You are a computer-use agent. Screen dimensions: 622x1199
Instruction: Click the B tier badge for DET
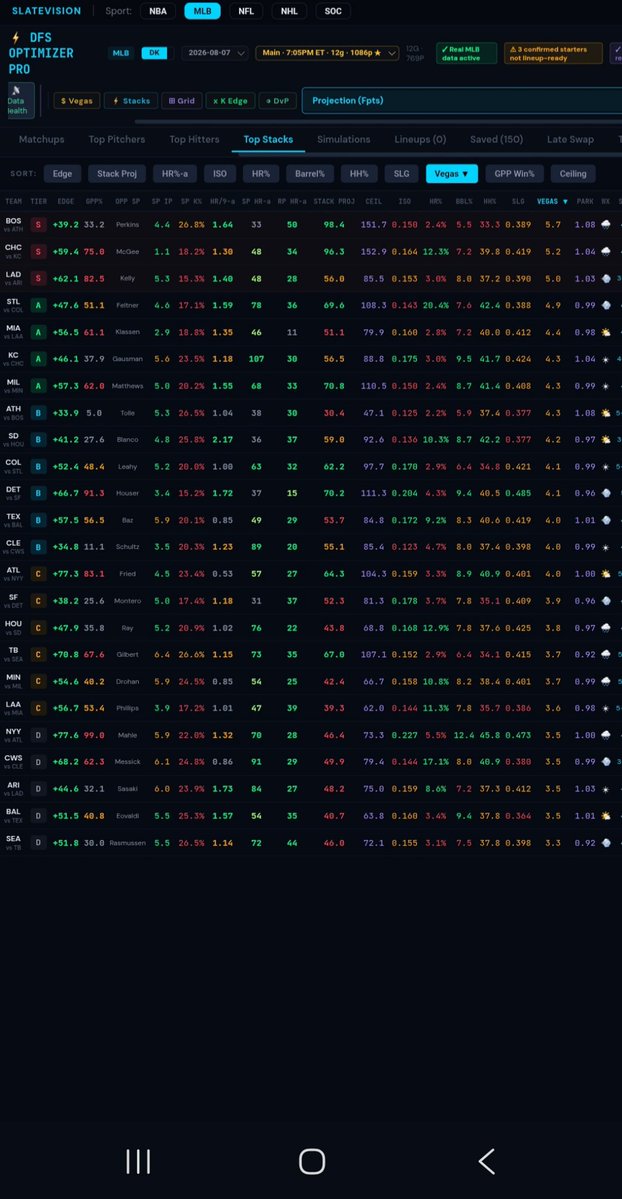coord(38,493)
